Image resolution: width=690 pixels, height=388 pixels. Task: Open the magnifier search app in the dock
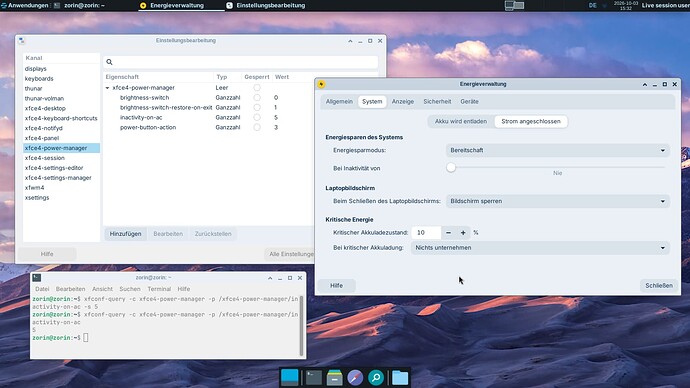(376, 377)
